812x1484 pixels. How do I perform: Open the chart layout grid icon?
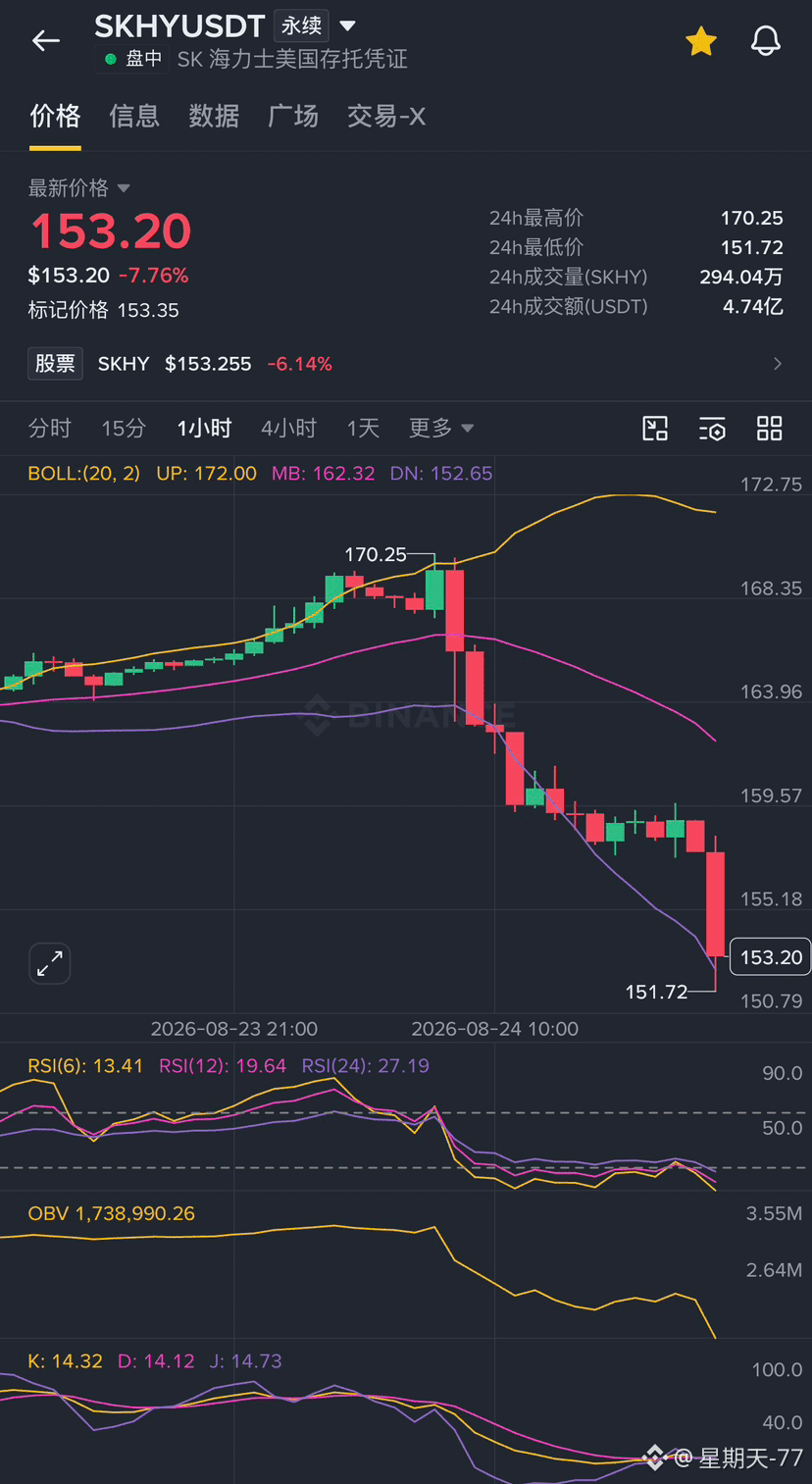(x=770, y=429)
